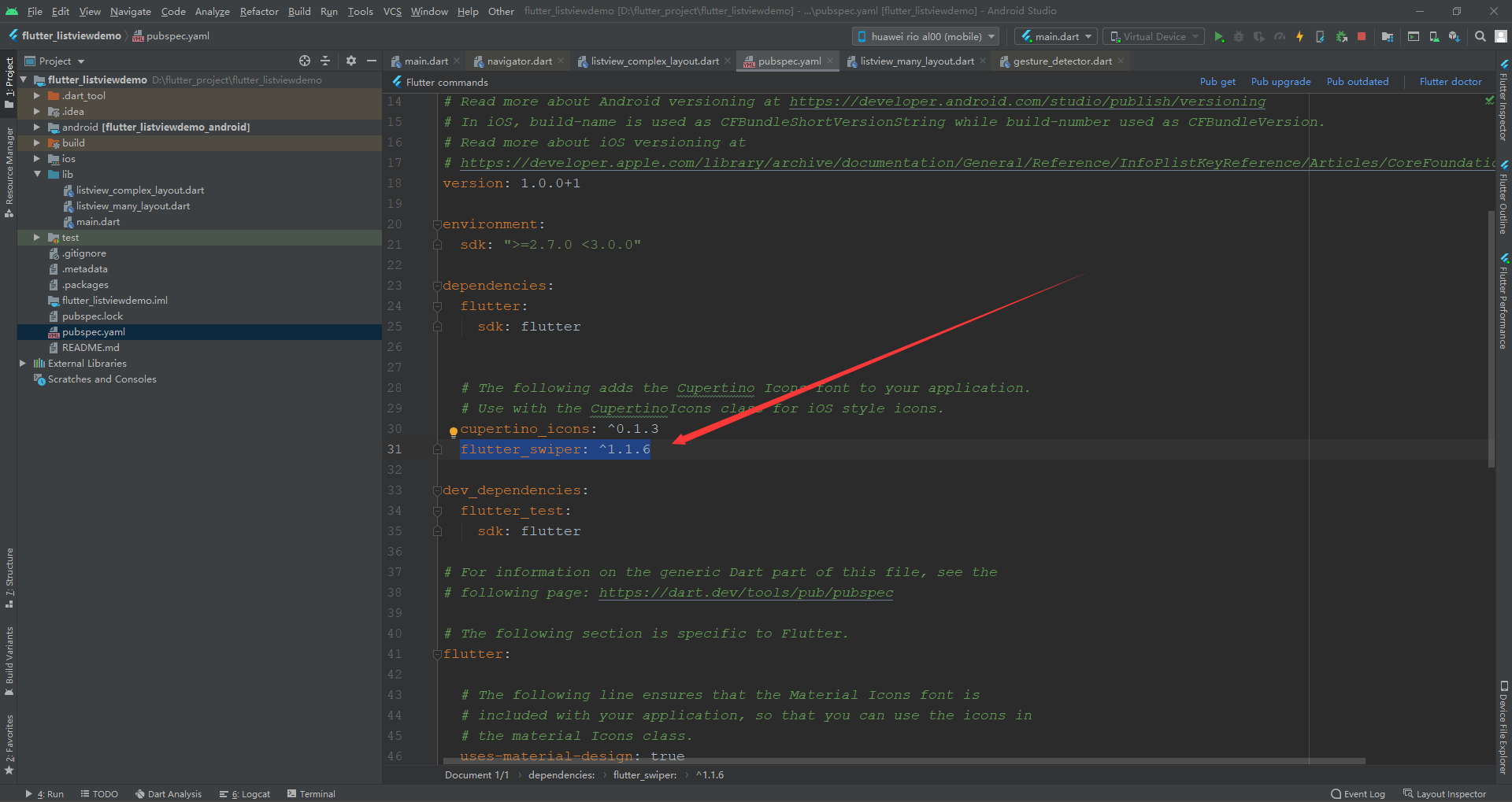The height and width of the screenshot is (802, 1512).
Task: Close the main.dart editor tab
Action: 457,61
